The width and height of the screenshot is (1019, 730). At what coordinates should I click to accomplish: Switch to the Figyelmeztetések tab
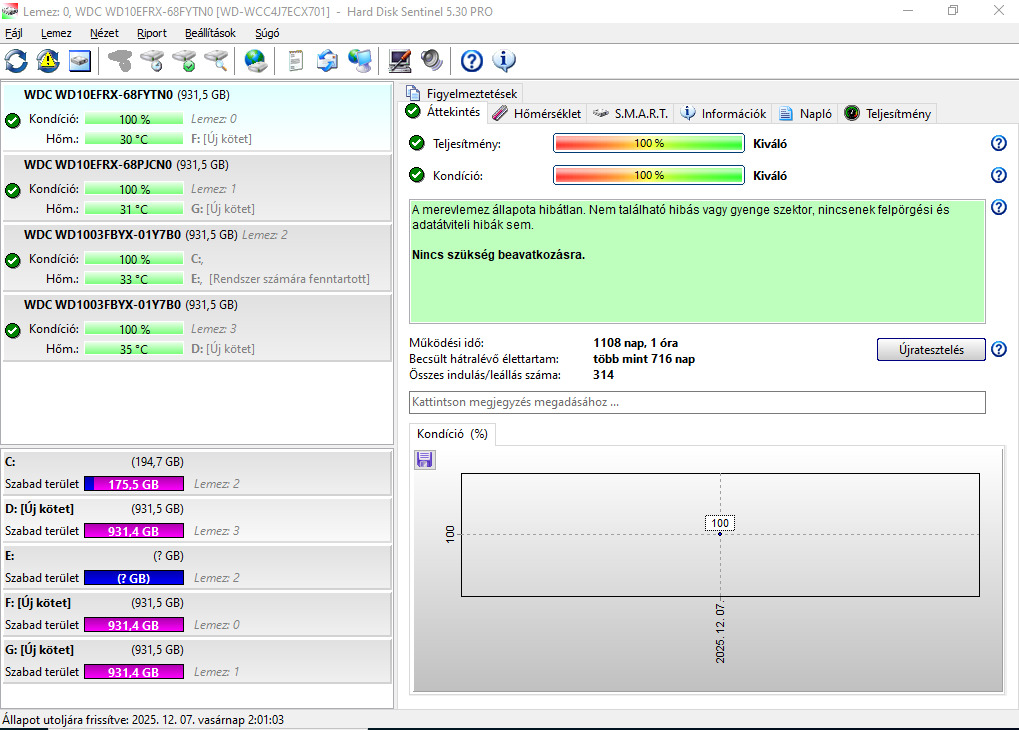(461, 94)
